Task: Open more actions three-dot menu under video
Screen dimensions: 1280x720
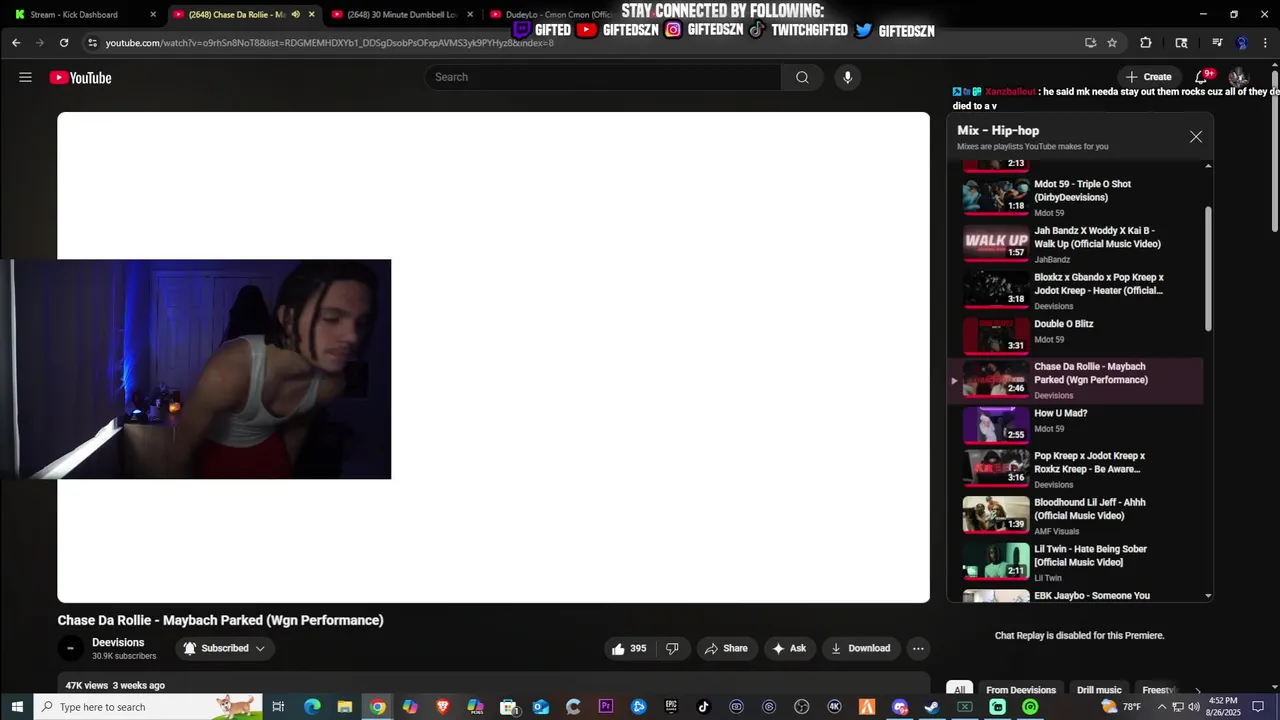Action: click(x=918, y=648)
